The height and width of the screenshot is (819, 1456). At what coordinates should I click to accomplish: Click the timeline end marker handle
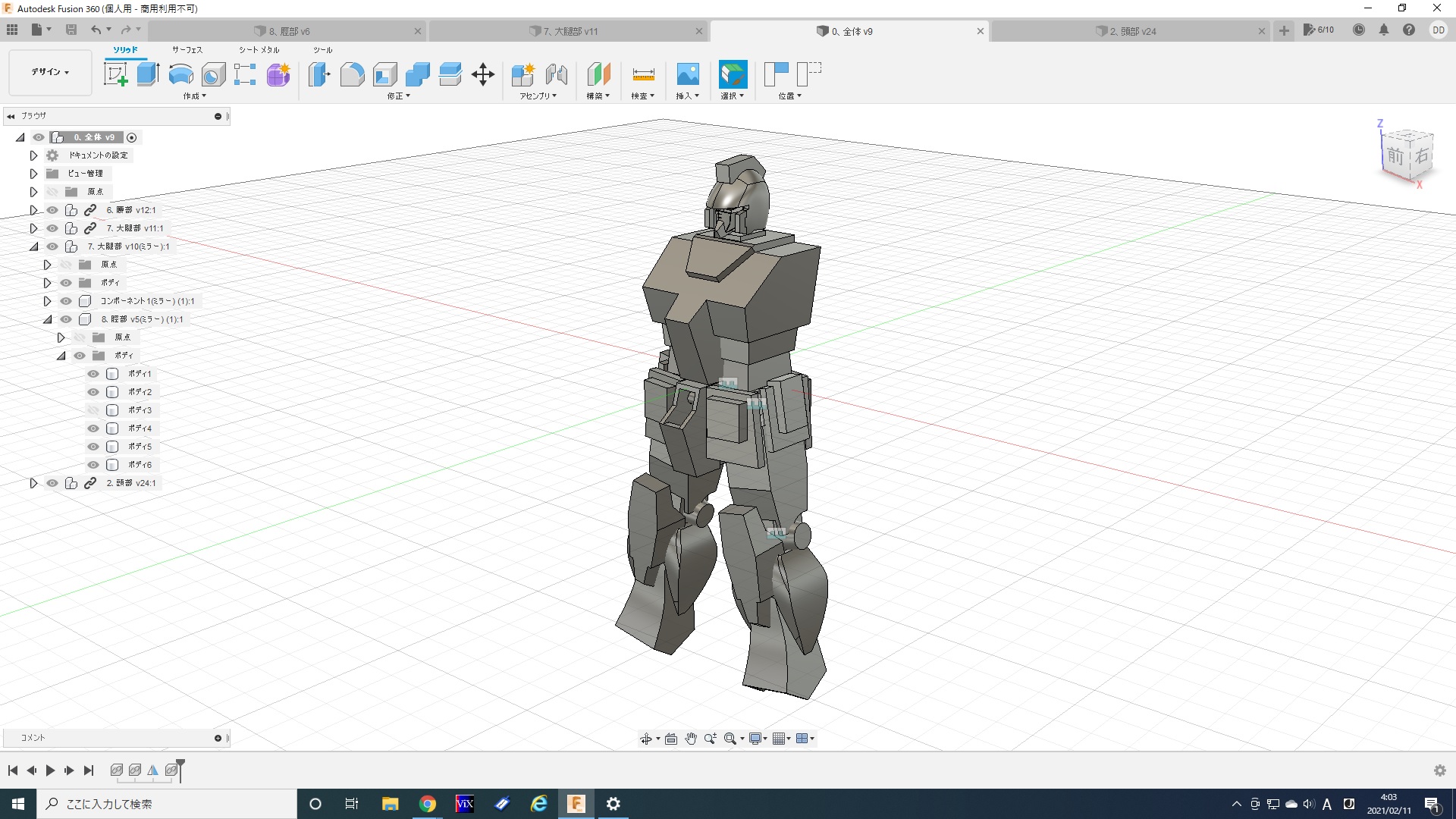180,764
